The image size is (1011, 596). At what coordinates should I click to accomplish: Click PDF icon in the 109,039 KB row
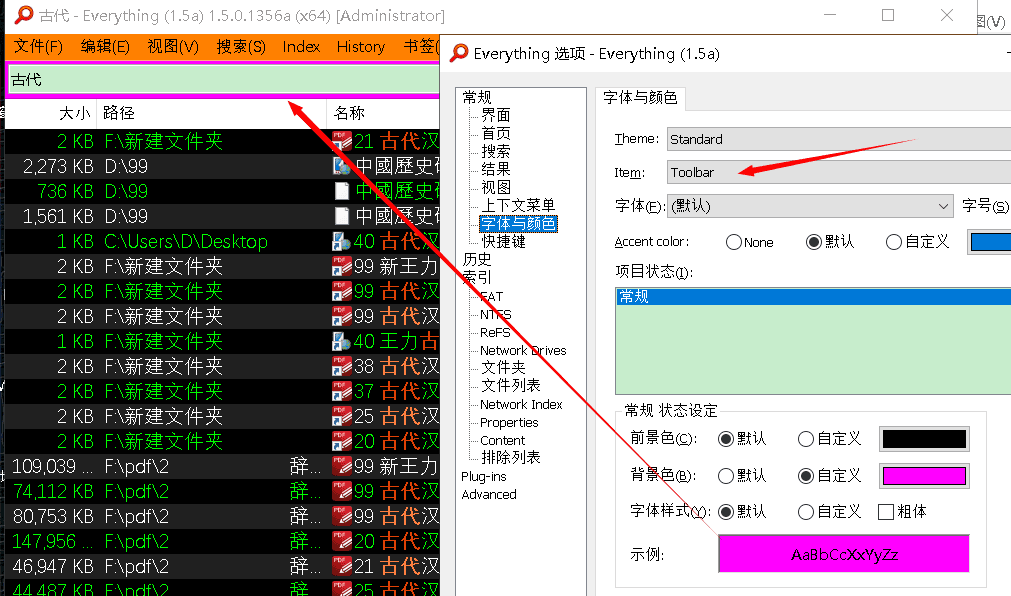point(341,466)
